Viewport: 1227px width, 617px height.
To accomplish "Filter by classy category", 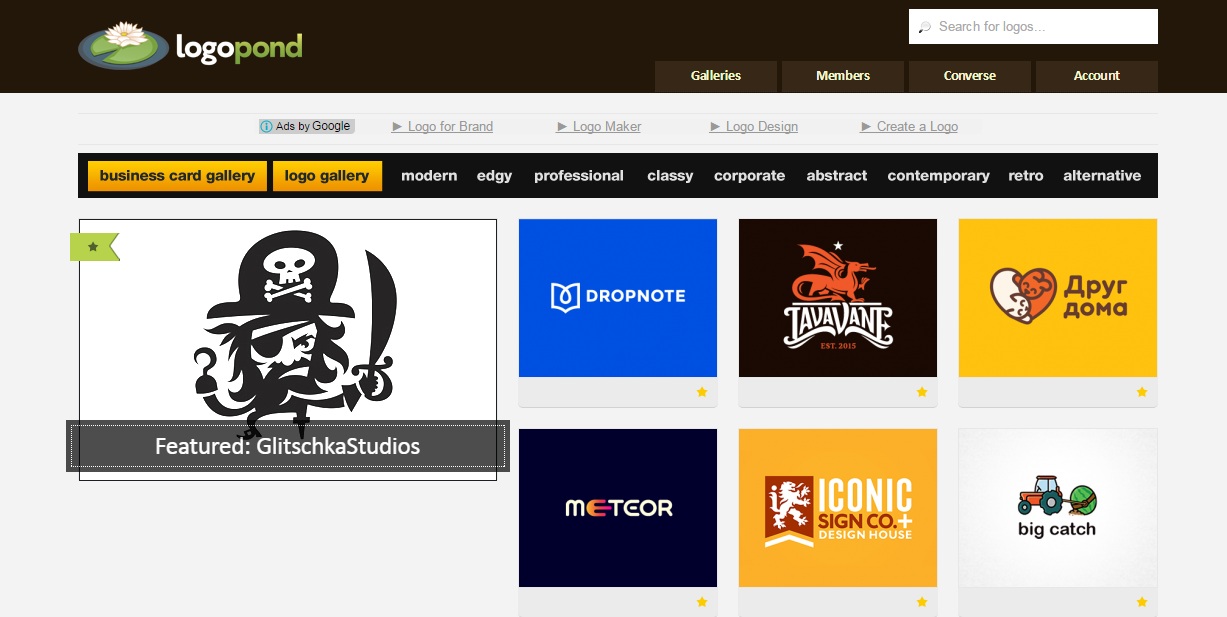I will (x=670, y=176).
